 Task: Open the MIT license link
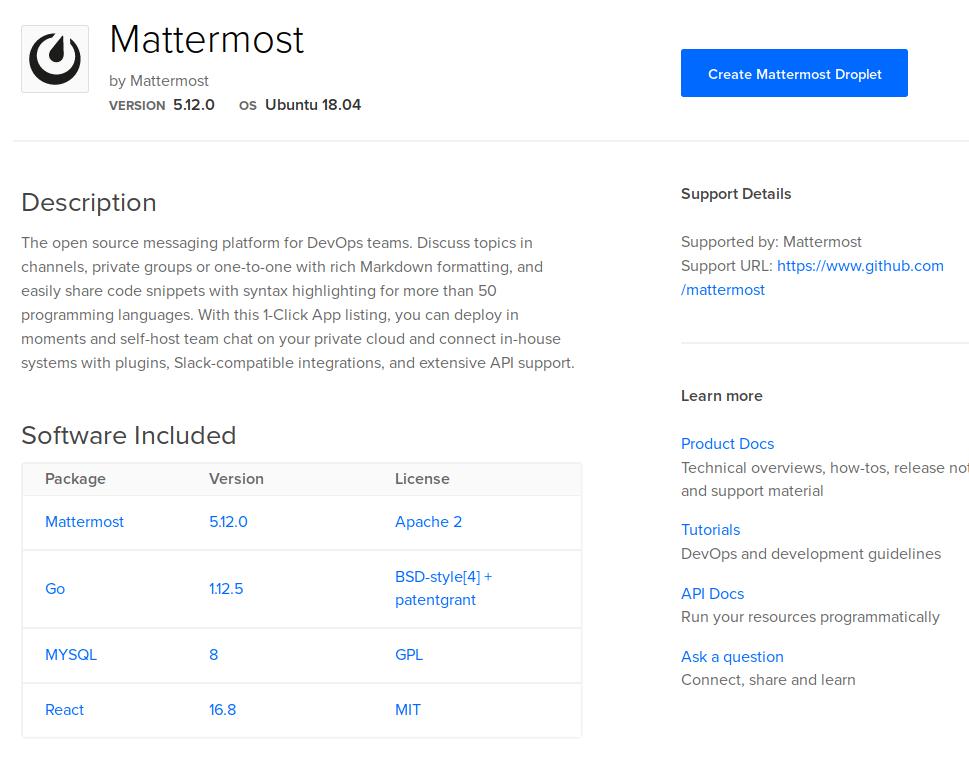click(x=407, y=710)
